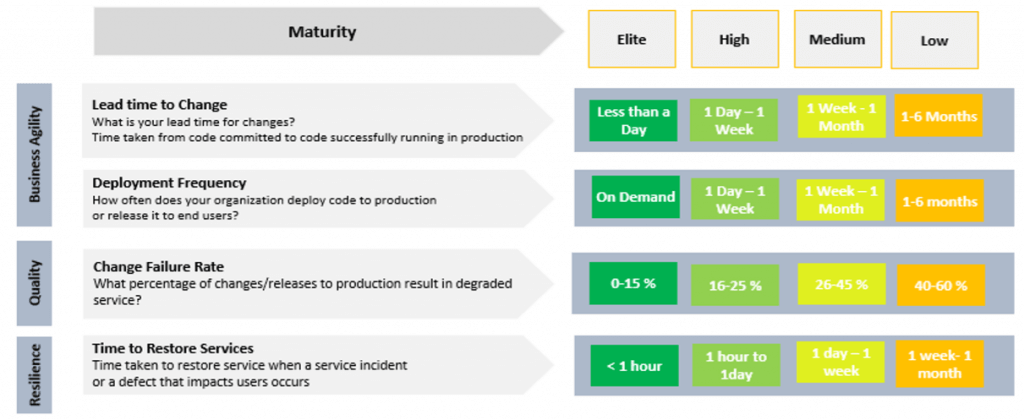Click the 'Change Failure Rate' heading
This screenshot has height=420, width=1024.
tap(158, 267)
